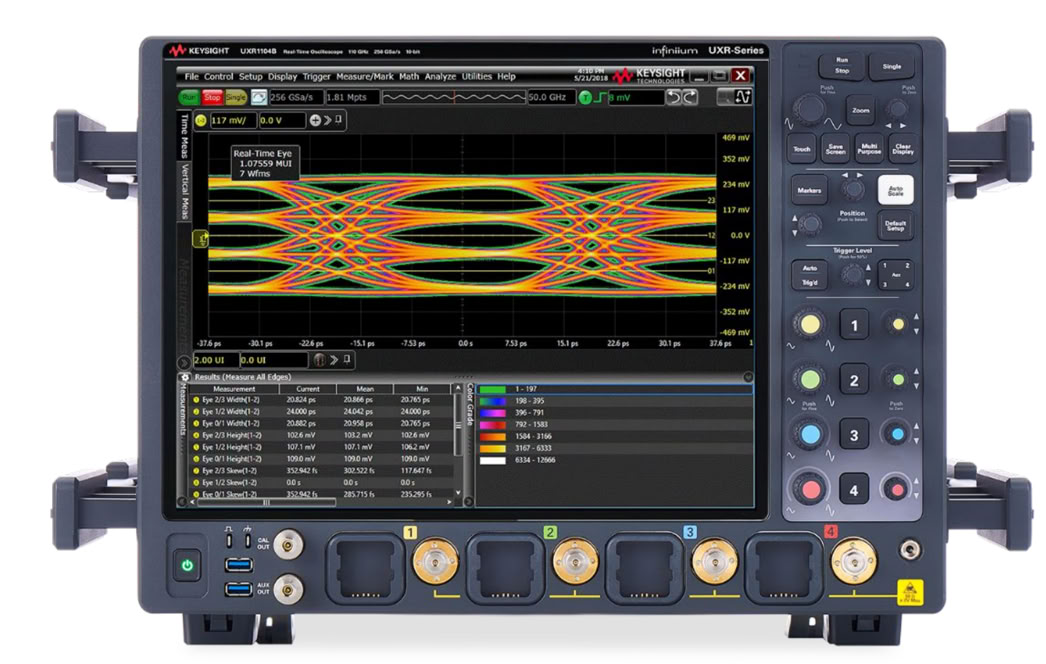Click the orange 3167 - 6333 color swatch

coord(492,448)
